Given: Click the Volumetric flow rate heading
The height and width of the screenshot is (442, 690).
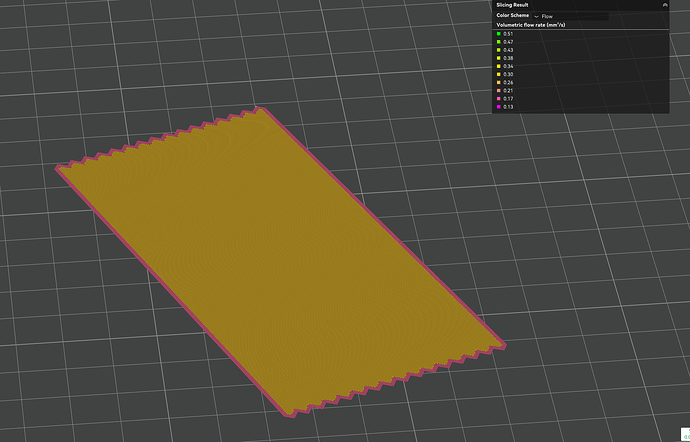Looking at the screenshot, I should pos(531,25).
